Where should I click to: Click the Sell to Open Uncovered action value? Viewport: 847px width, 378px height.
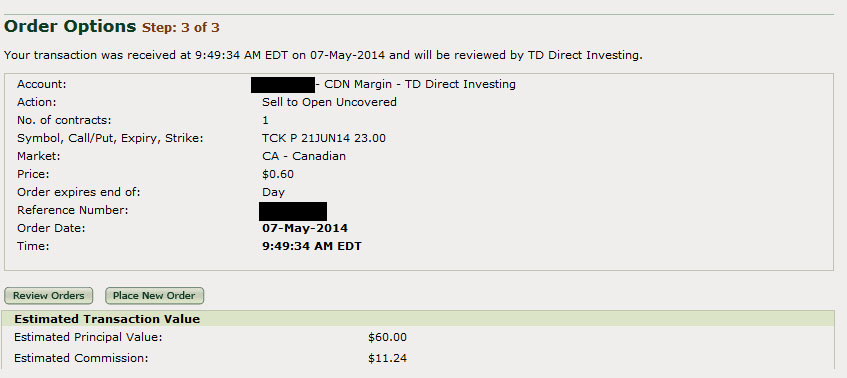point(329,102)
